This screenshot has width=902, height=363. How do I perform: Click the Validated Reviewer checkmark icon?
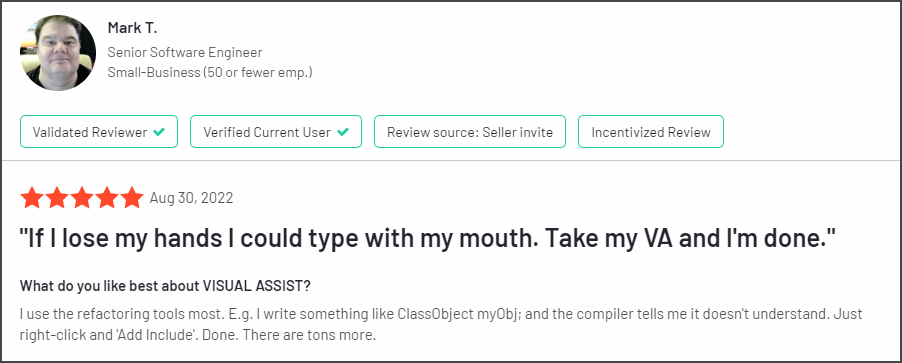pyautogui.click(x=159, y=132)
